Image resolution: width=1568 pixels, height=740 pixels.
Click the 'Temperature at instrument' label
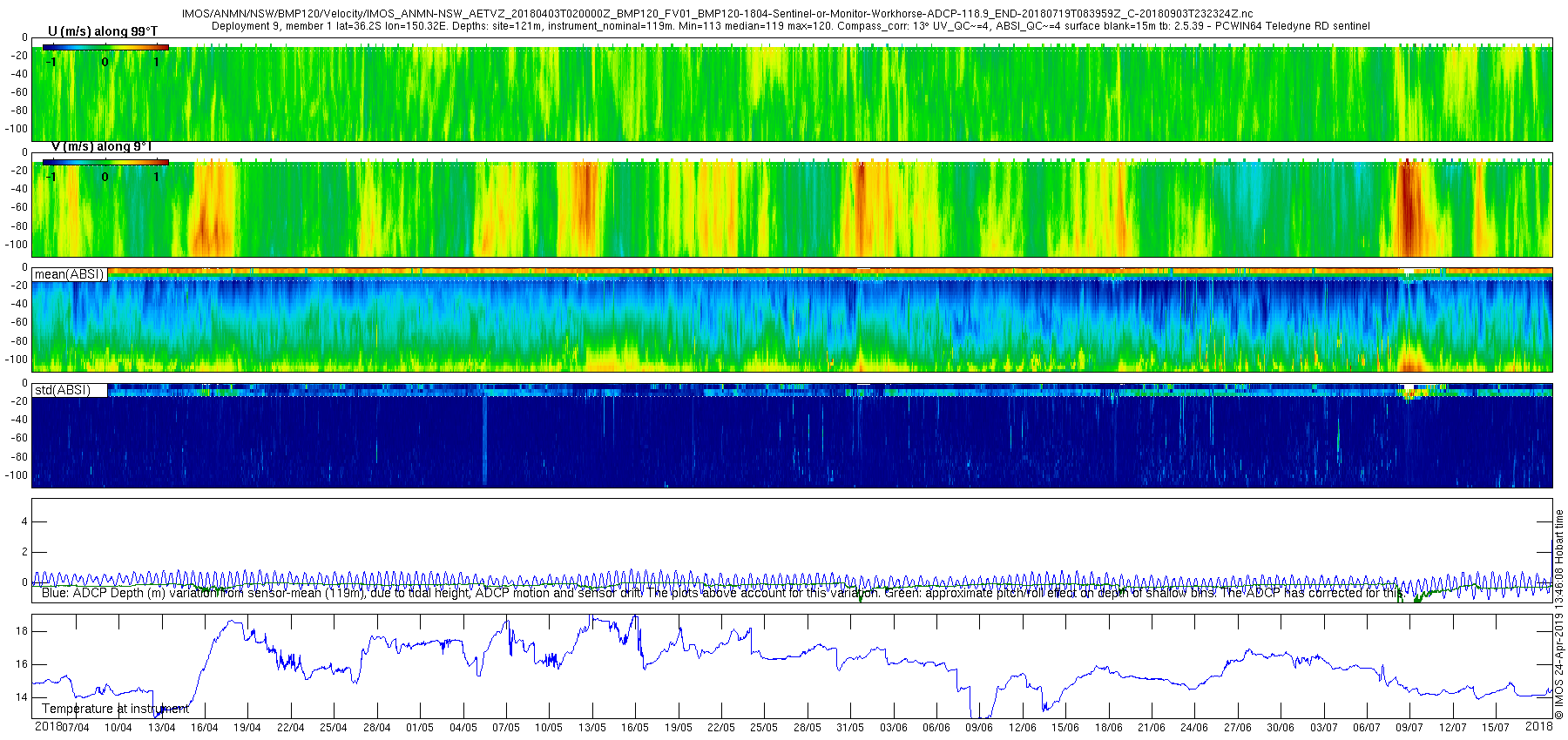(115, 709)
